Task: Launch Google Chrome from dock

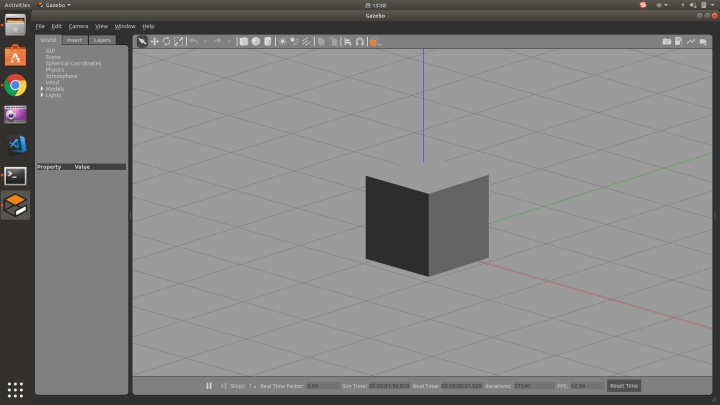Action: tap(15, 85)
